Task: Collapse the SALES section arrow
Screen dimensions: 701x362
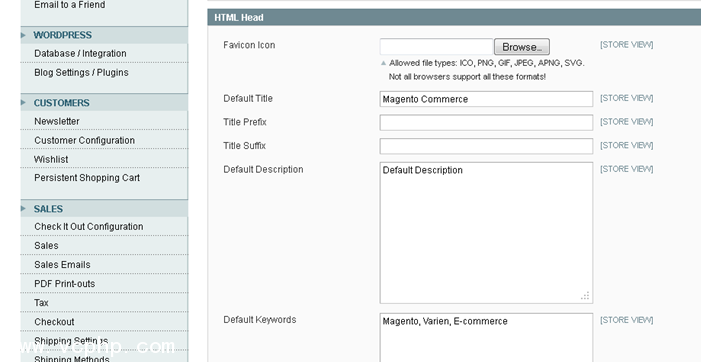Action: [x=23, y=209]
